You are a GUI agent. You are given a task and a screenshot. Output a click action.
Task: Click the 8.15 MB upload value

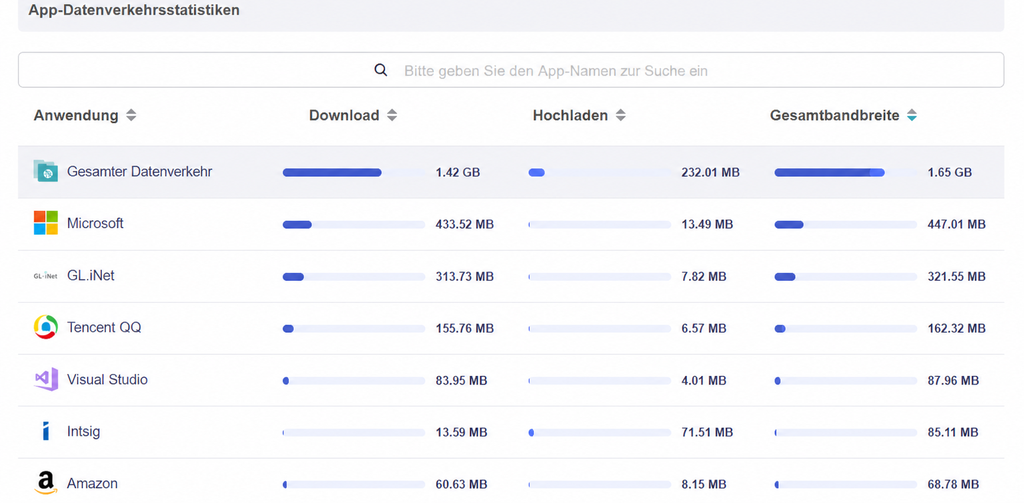[x=704, y=485]
